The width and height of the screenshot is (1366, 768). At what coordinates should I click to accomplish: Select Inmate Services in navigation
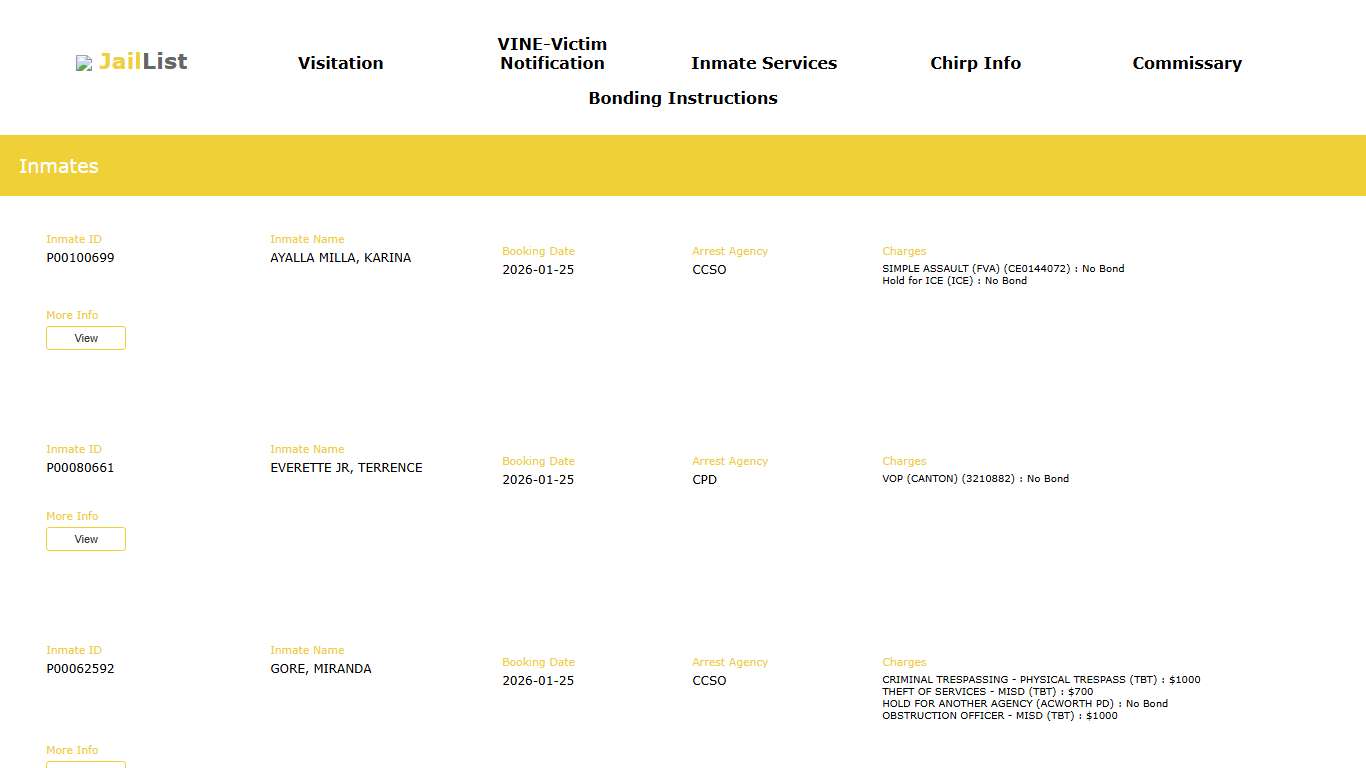click(x=763, y=63)
